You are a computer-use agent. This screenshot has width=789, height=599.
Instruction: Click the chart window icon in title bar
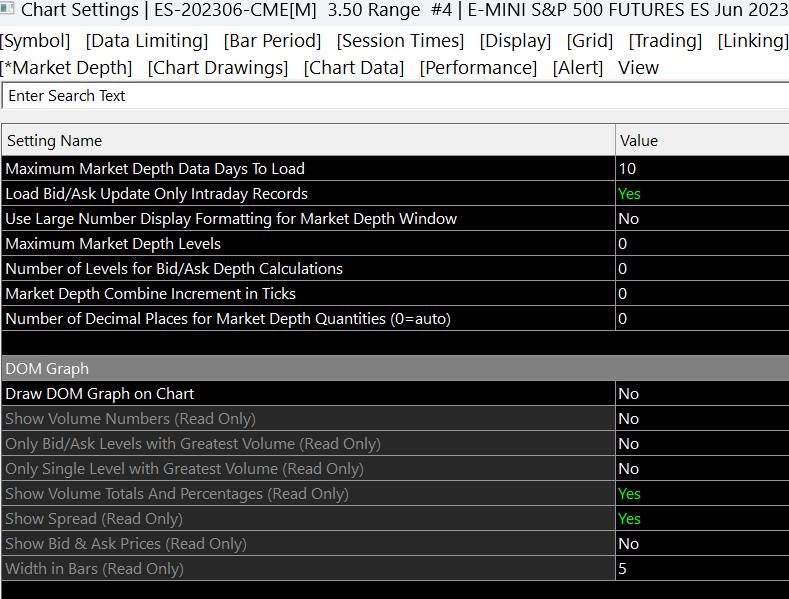7,9
